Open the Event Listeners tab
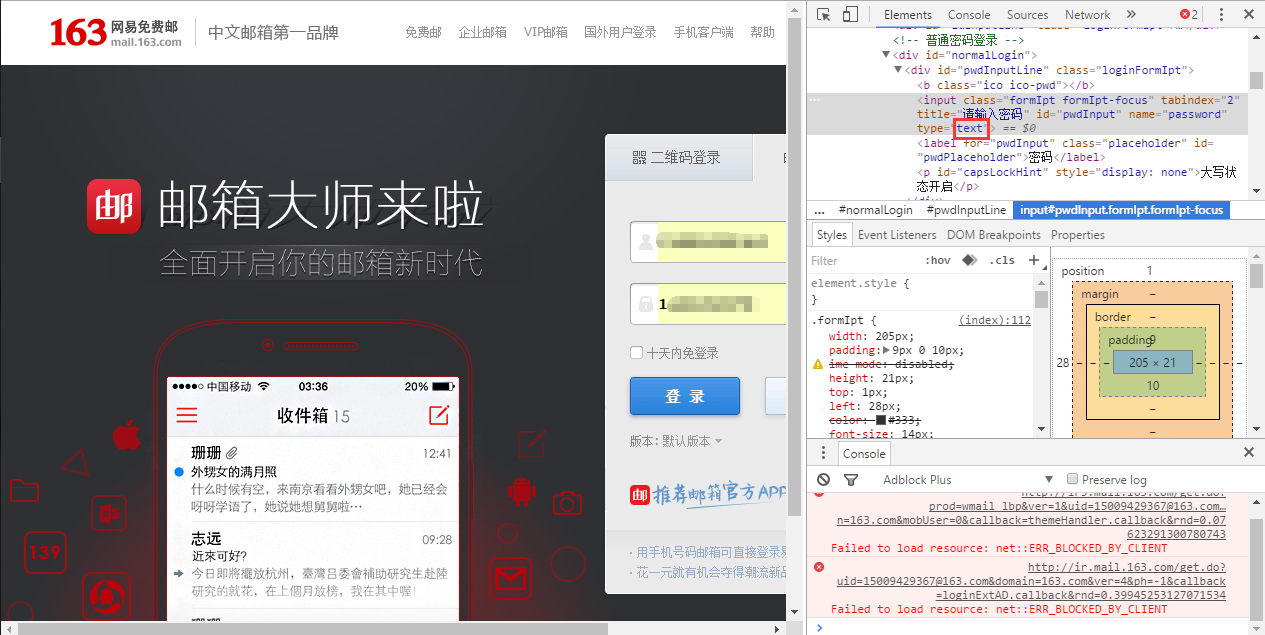1265x635 pixels. (x=897, y=235)
